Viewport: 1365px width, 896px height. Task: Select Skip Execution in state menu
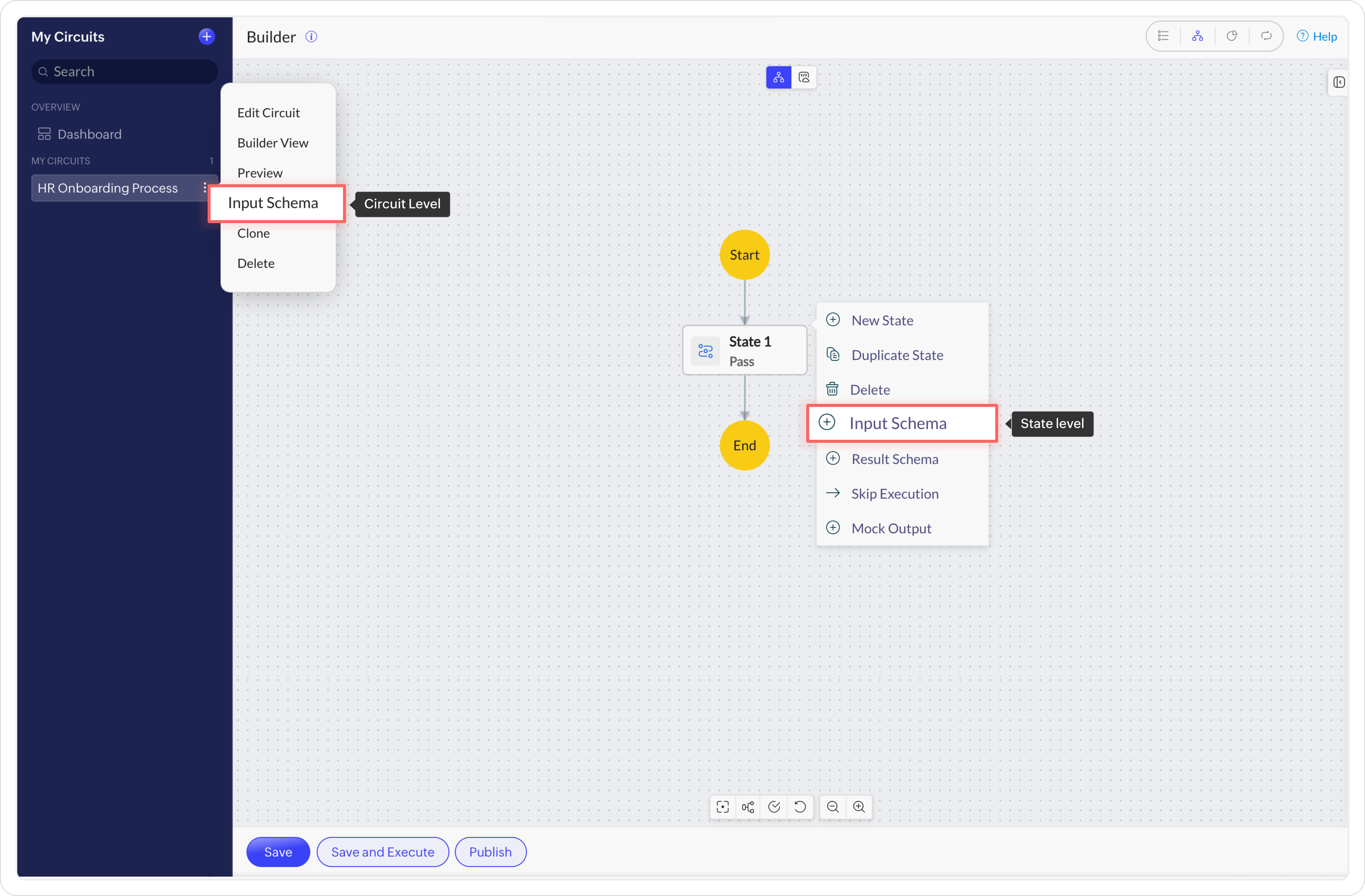pos(895,494)
